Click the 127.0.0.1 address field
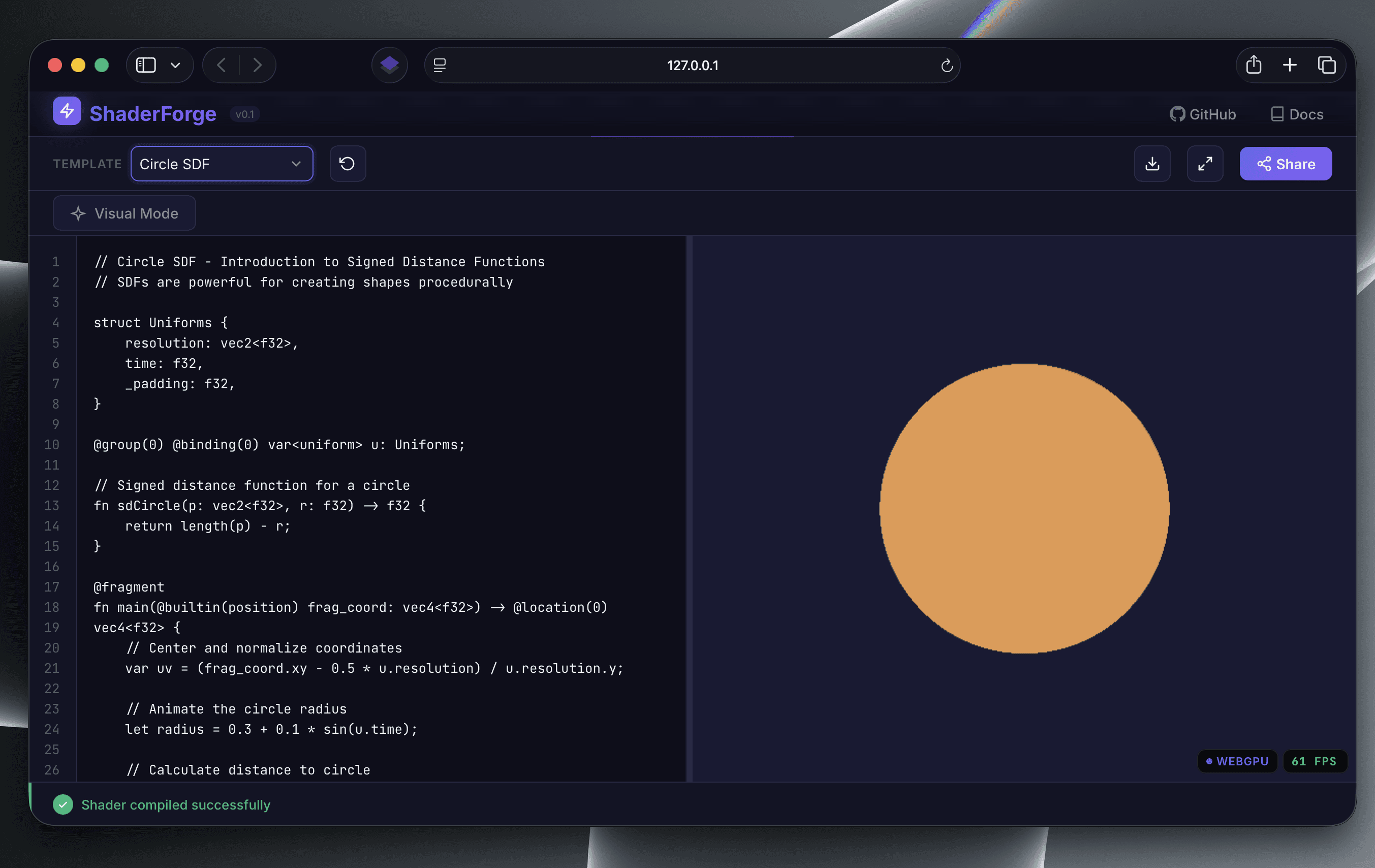The height and width of the screenshot is (868, 1375). [x=692, y=65]
